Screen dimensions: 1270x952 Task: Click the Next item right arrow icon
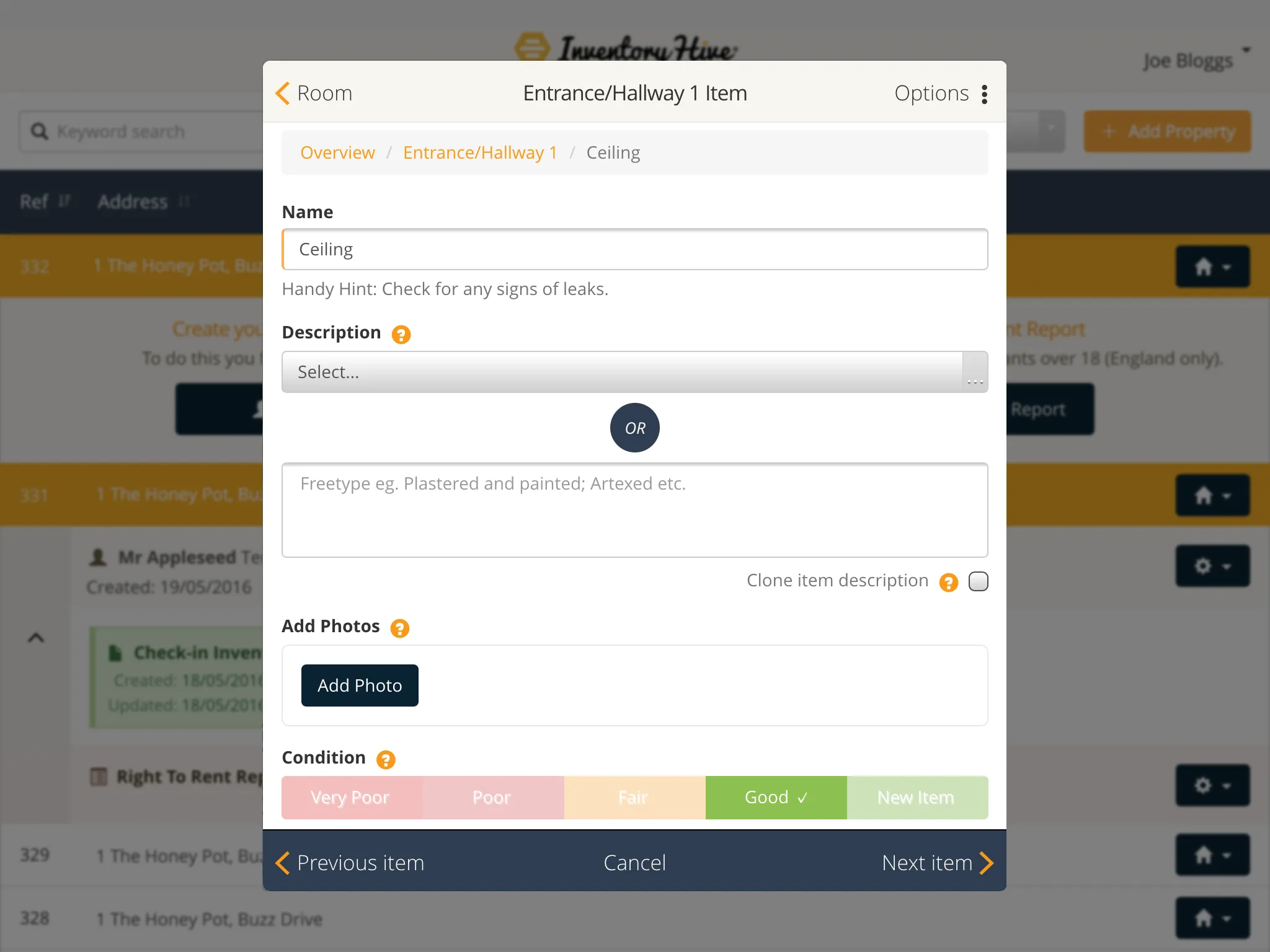click(988, 862)
